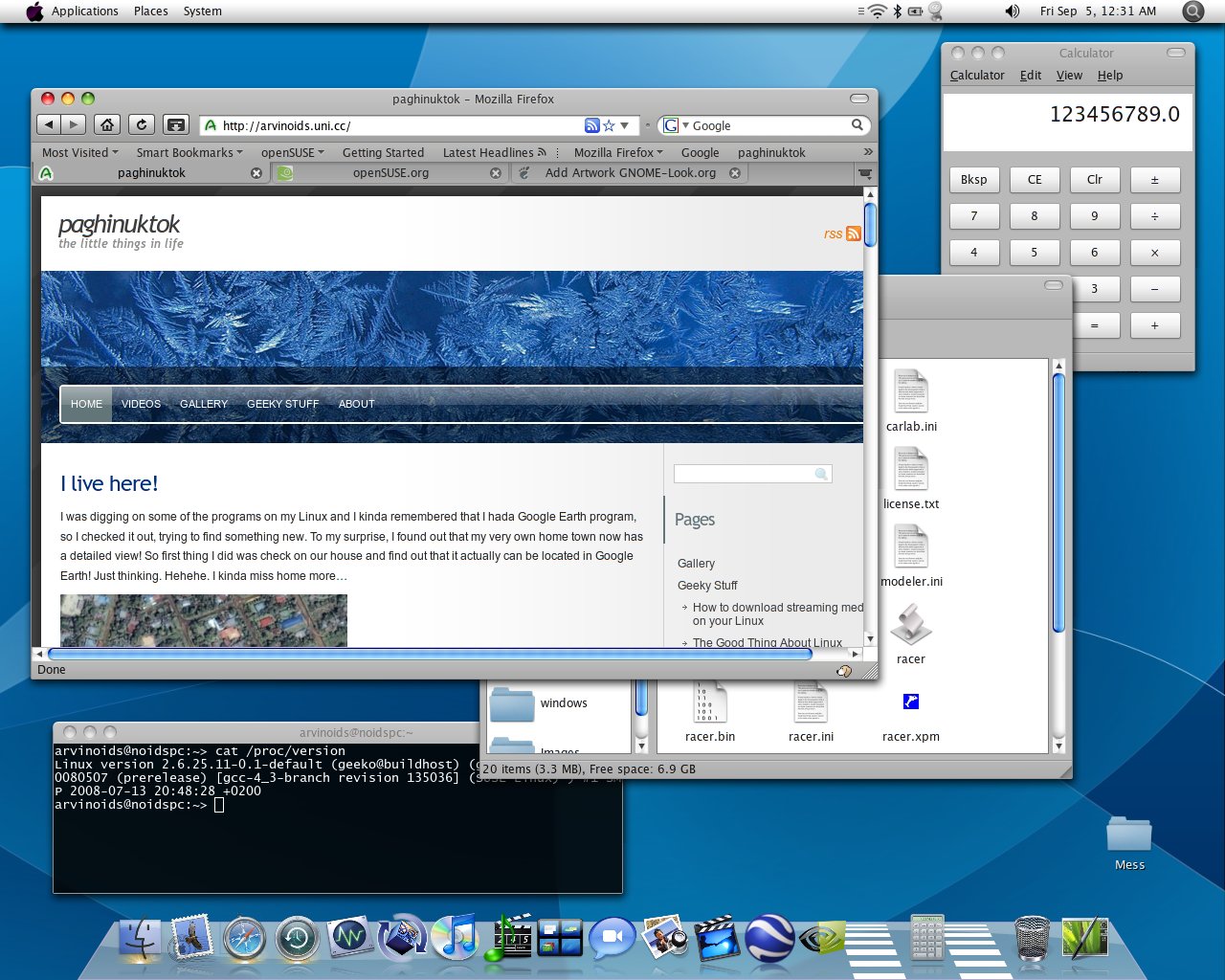Select the windows folder in file manager
Image resolution: width=1225 pixels, height=980 pixels.
[538, 703]
